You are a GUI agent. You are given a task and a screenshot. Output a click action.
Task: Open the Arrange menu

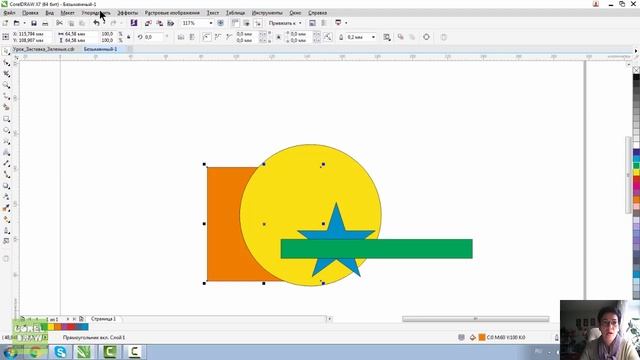[x=96, y=13]
